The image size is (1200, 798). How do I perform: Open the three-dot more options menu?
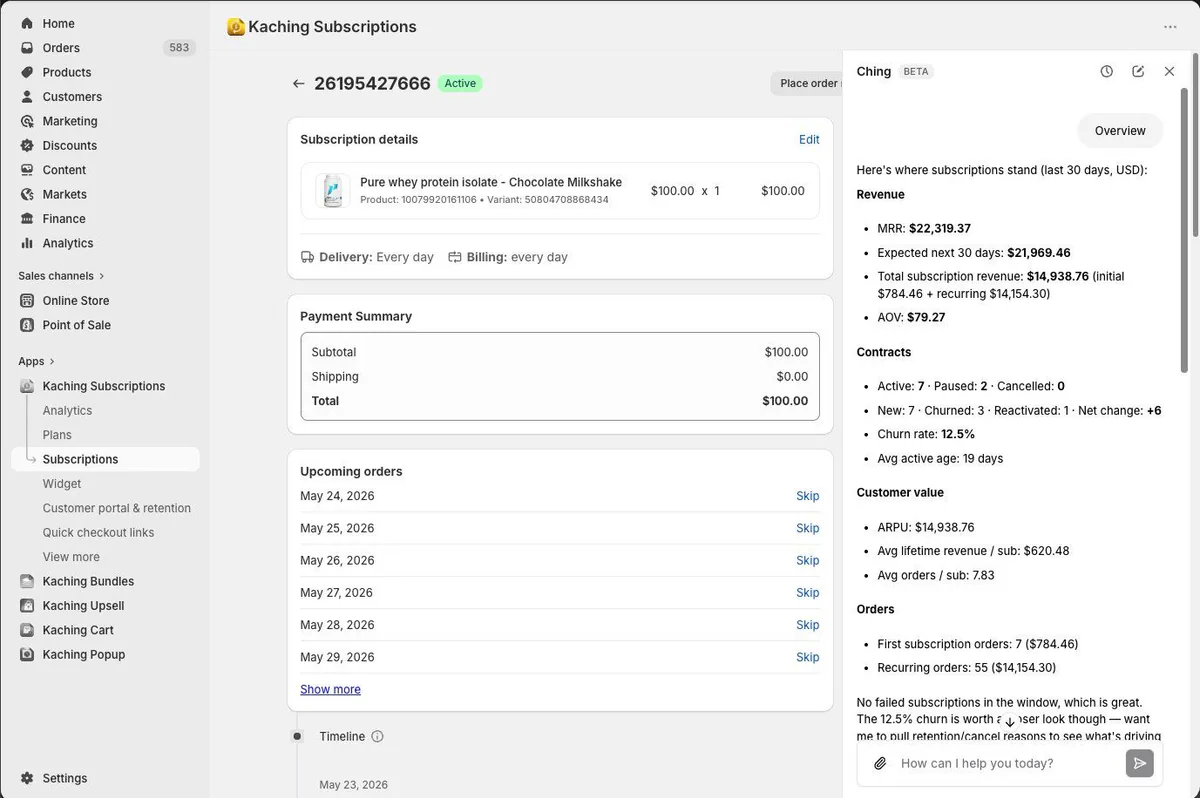(1170, 27)
